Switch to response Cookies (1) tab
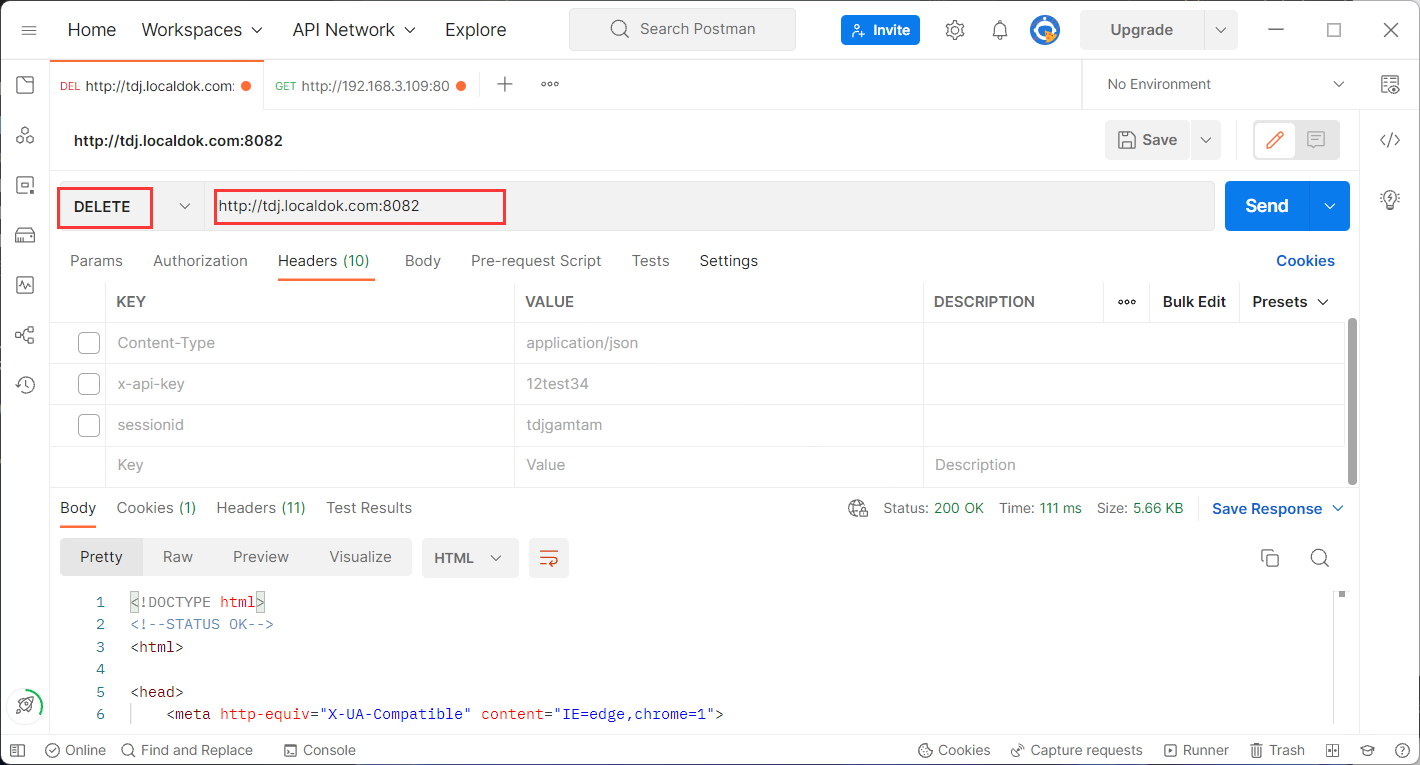Viewport: 1420px width, 765px height. 156,508
